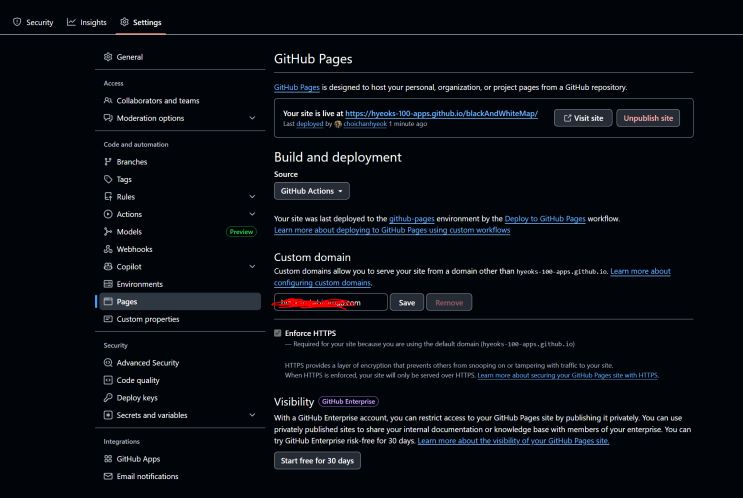
Task: Click the Tags tag icon
Action: 108,179
